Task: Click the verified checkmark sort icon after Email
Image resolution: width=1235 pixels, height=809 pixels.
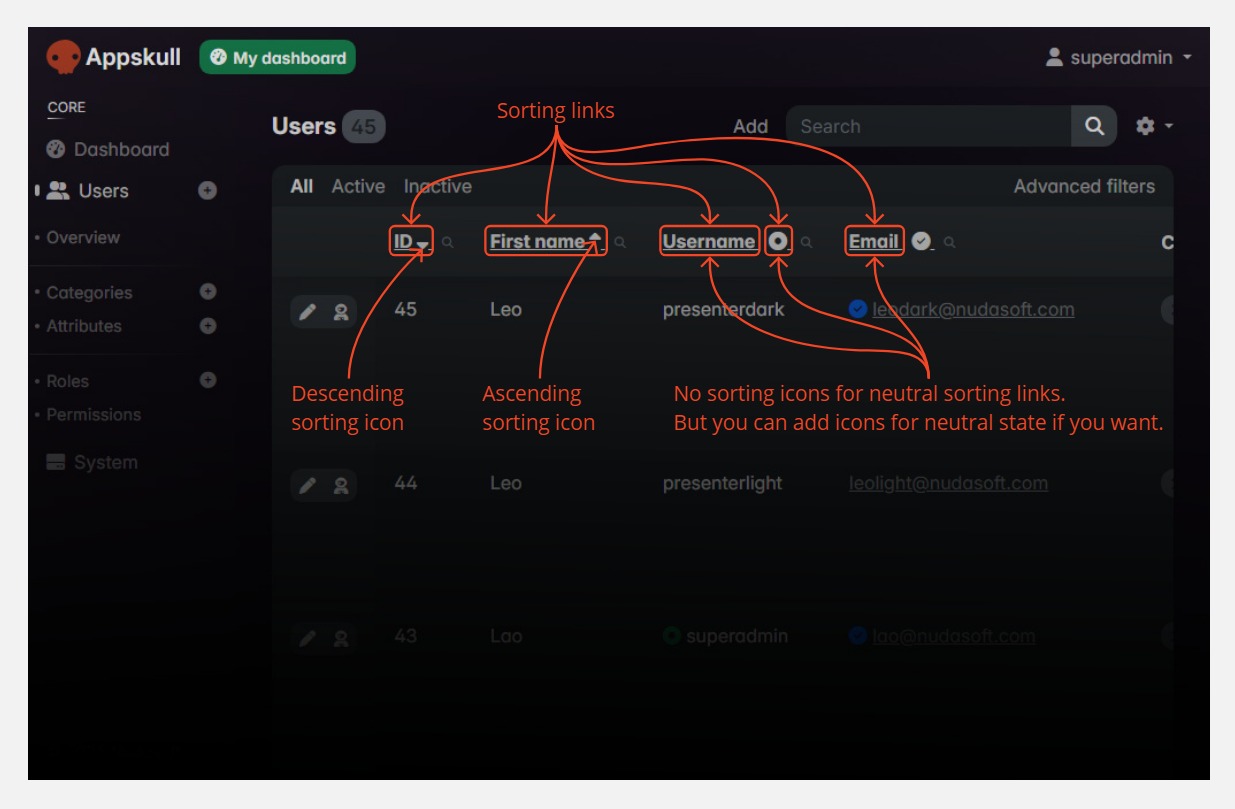Action: pyautogui.click(x=922, y=241)
